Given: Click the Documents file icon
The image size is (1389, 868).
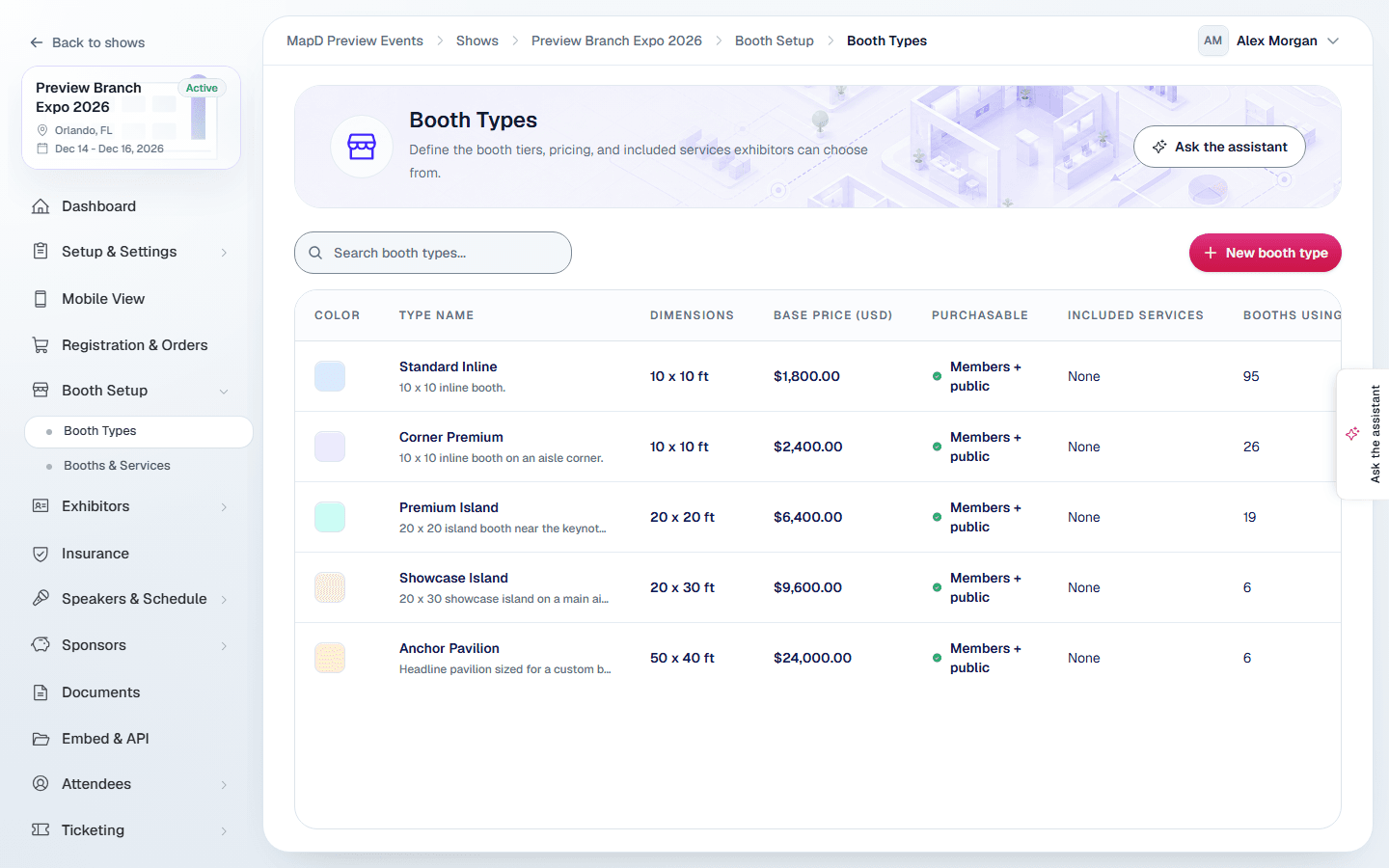Looking at the screenshot, I should point(41,692).
